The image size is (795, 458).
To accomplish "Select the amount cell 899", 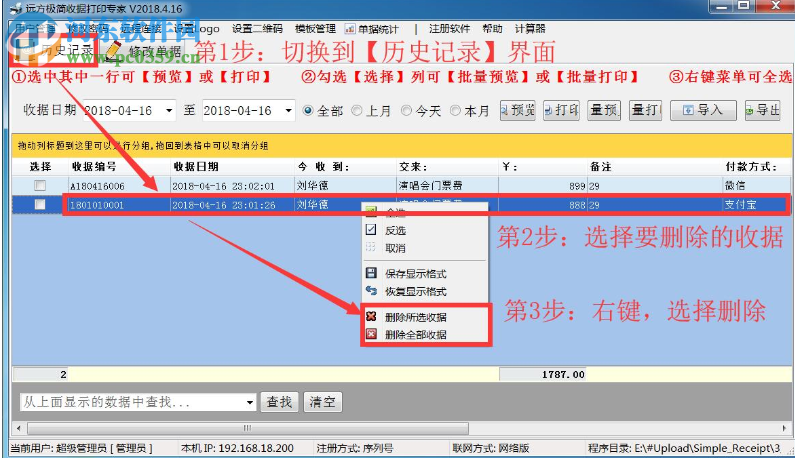I will click(x=543, y=186).
